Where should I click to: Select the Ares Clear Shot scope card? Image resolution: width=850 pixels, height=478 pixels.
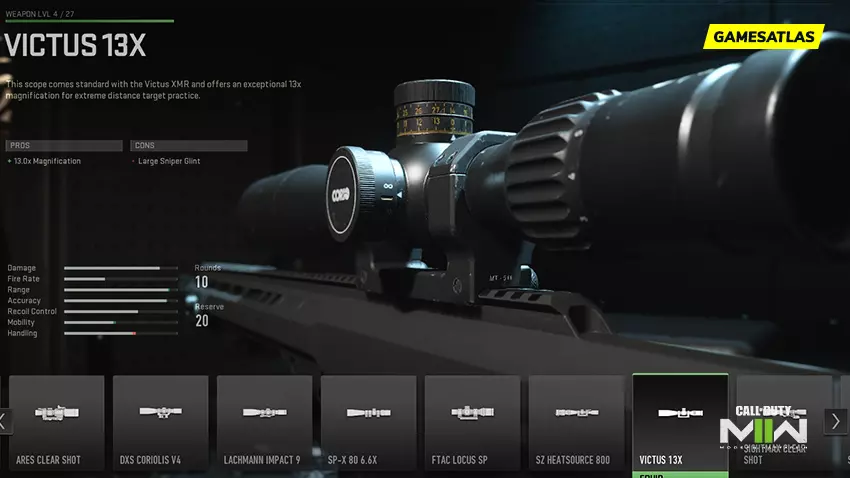tap(56, 423)
